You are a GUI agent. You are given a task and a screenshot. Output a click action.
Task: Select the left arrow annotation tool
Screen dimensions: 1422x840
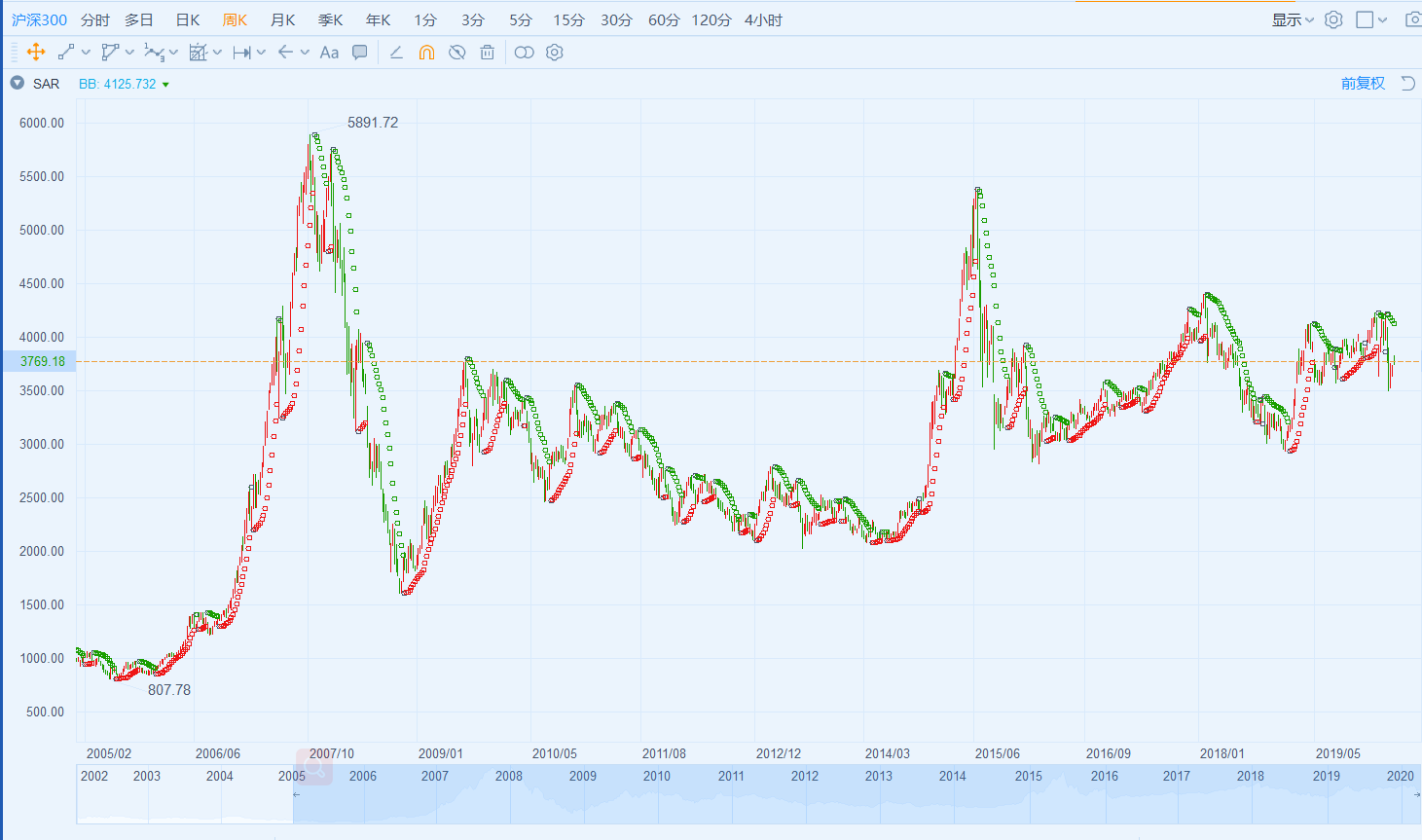[285, 52]
